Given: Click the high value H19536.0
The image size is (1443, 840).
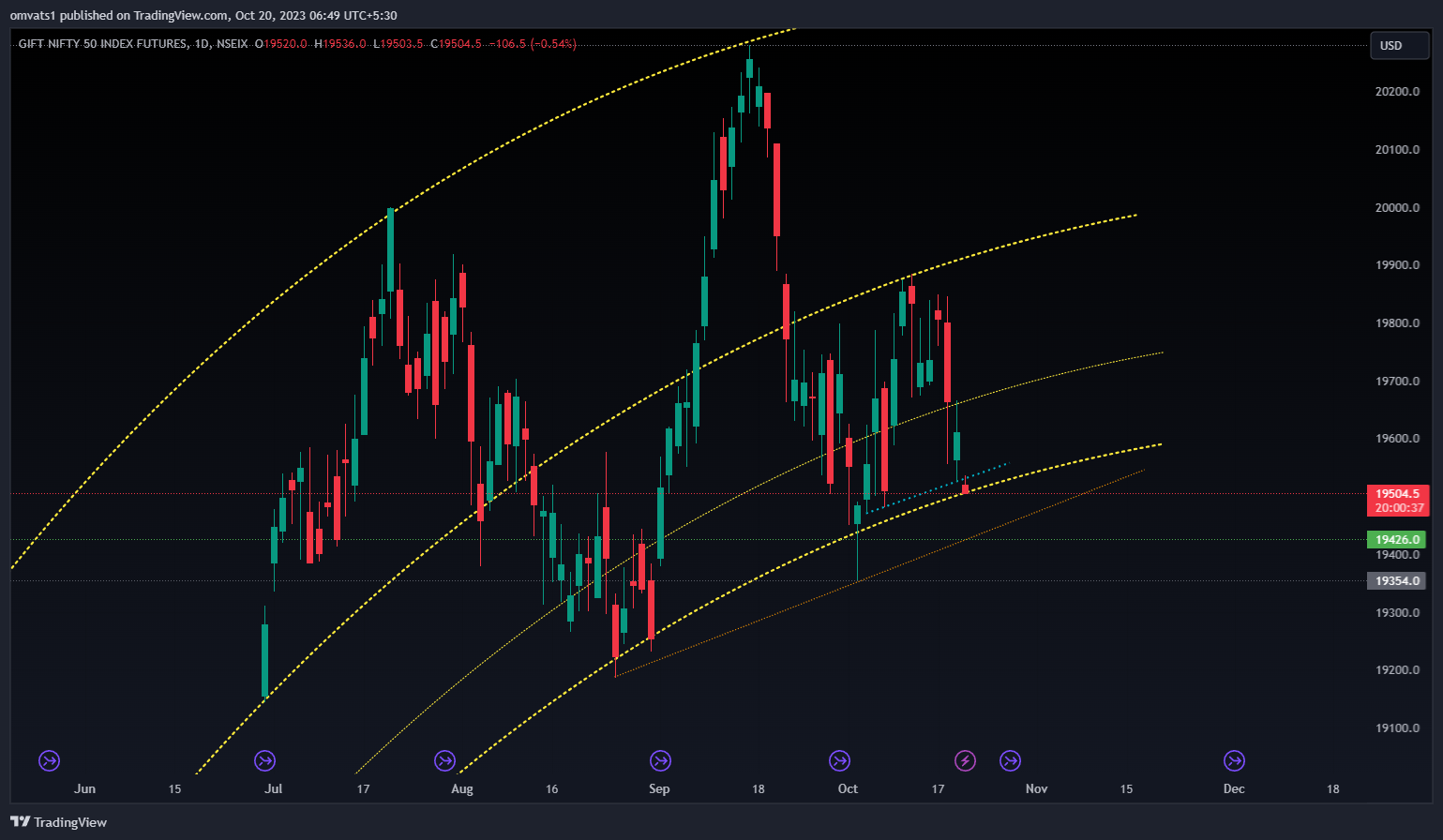Looking at the screenshot, I should 340,44.
